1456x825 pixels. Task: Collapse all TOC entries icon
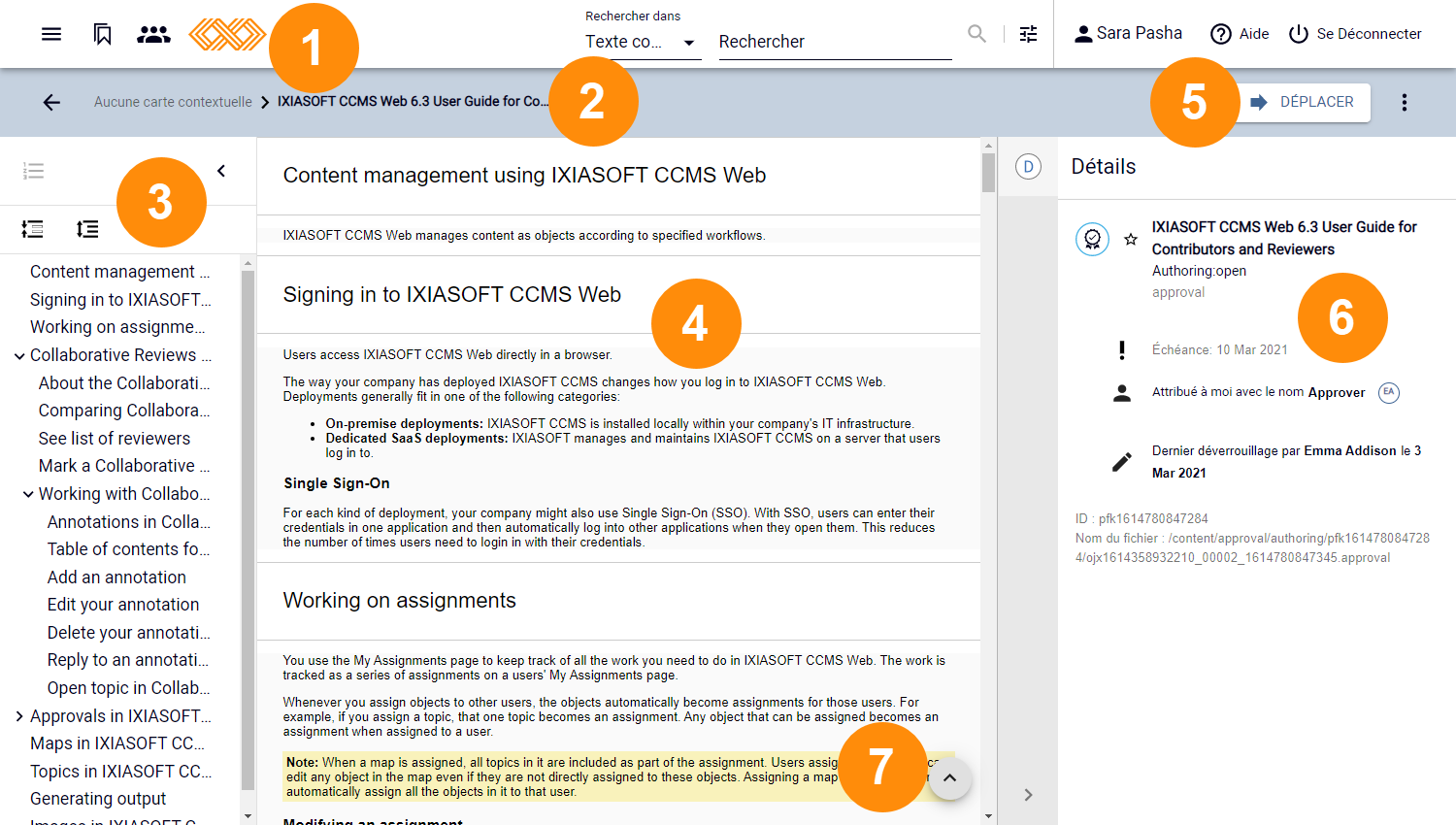point(32,229)
